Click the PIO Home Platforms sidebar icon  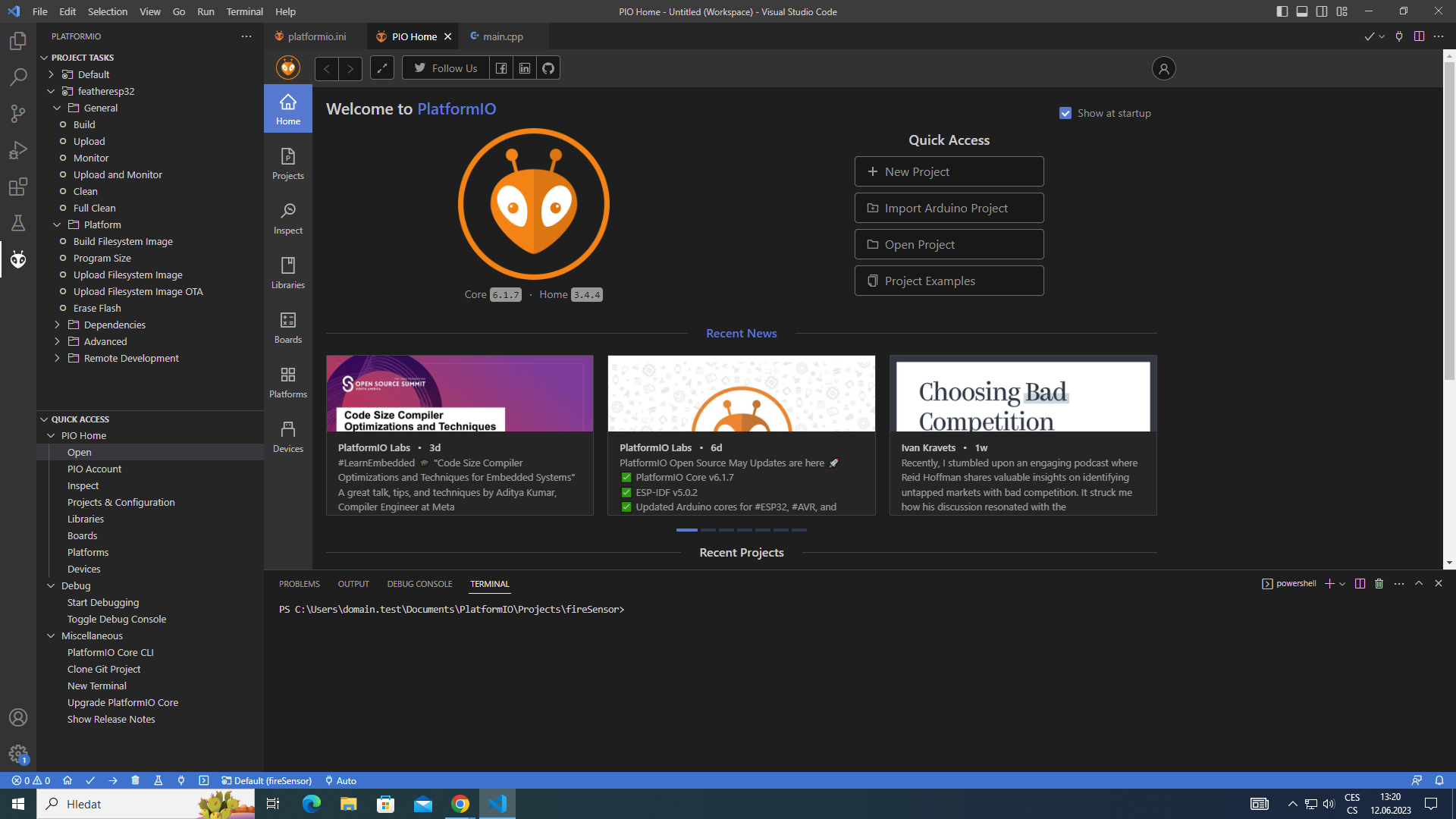pyautogui.click(x=288, y=382)
